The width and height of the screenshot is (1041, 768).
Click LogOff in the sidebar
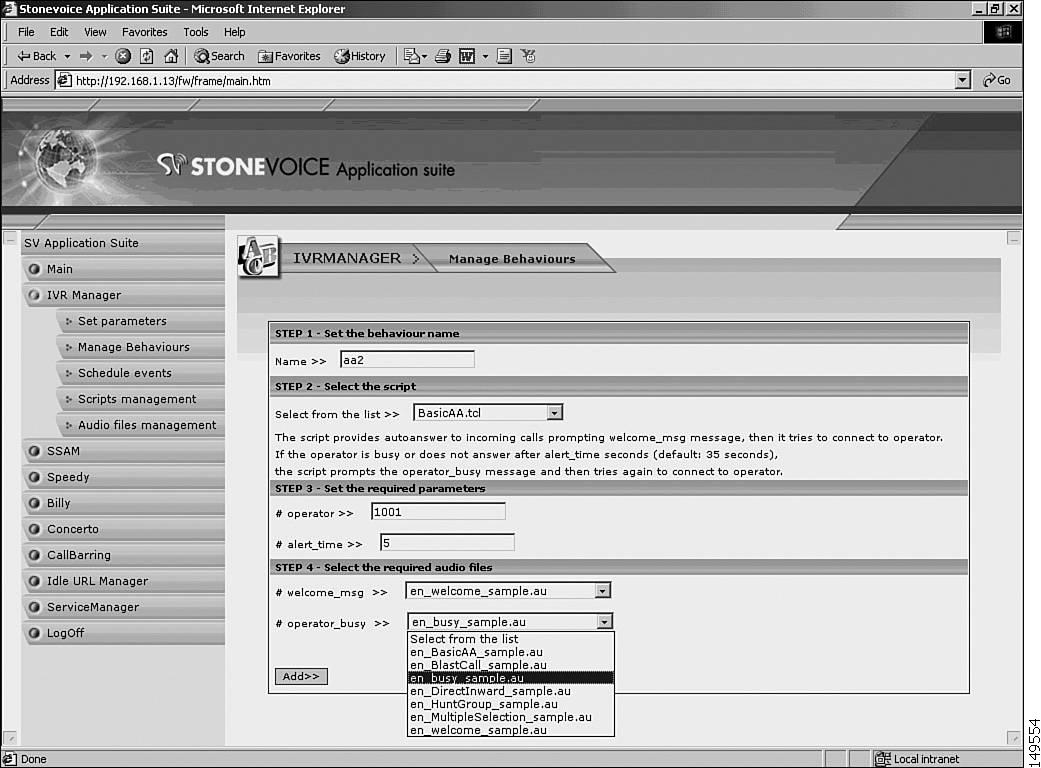(x=123, y=633)
